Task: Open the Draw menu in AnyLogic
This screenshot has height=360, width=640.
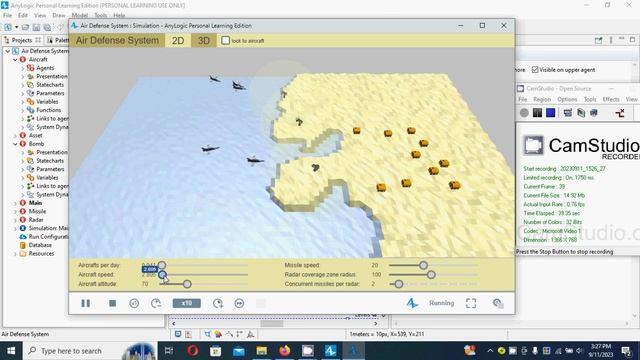Action: pos(59,16)
